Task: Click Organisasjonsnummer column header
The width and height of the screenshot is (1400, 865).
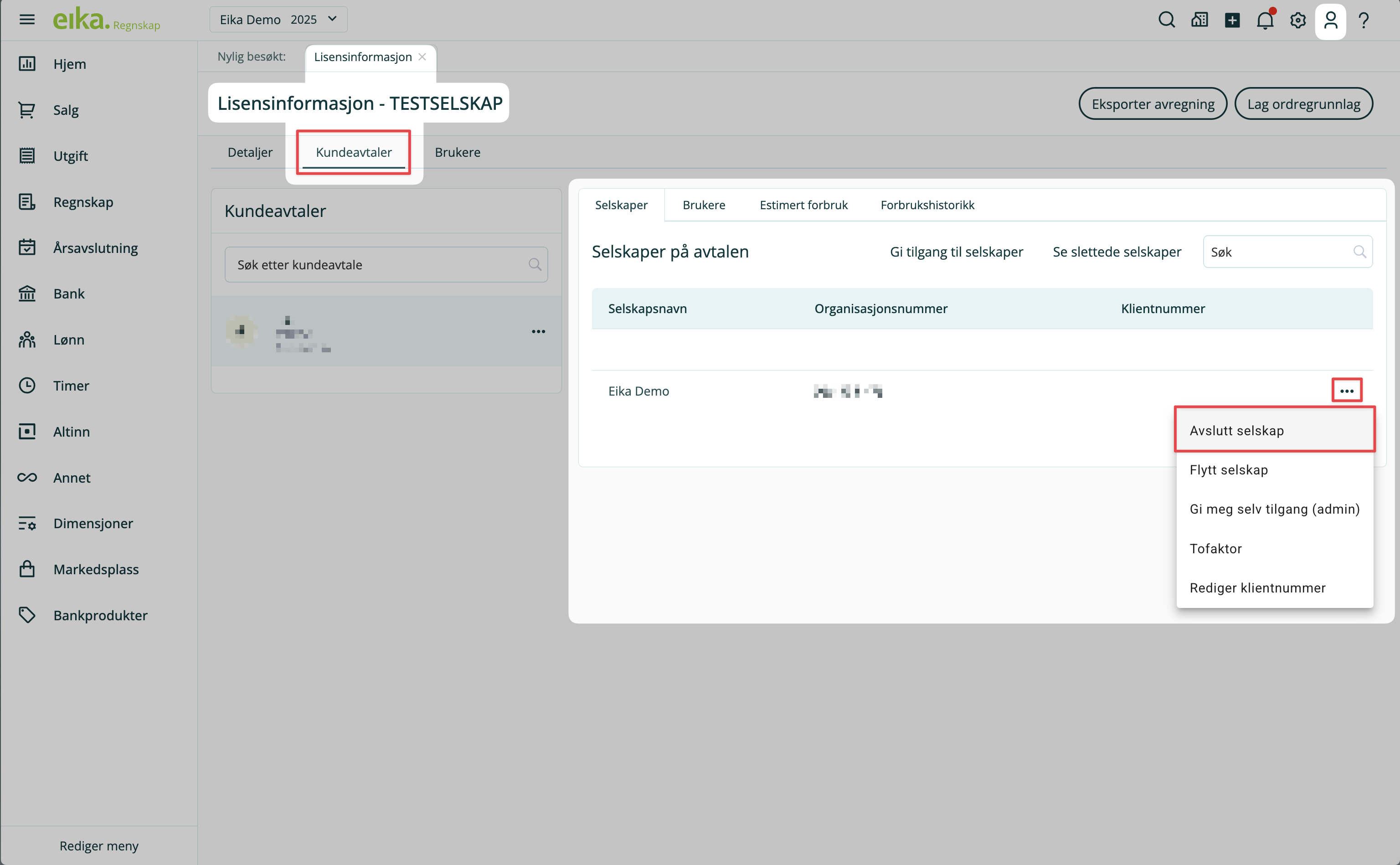Action: [881, 309]
